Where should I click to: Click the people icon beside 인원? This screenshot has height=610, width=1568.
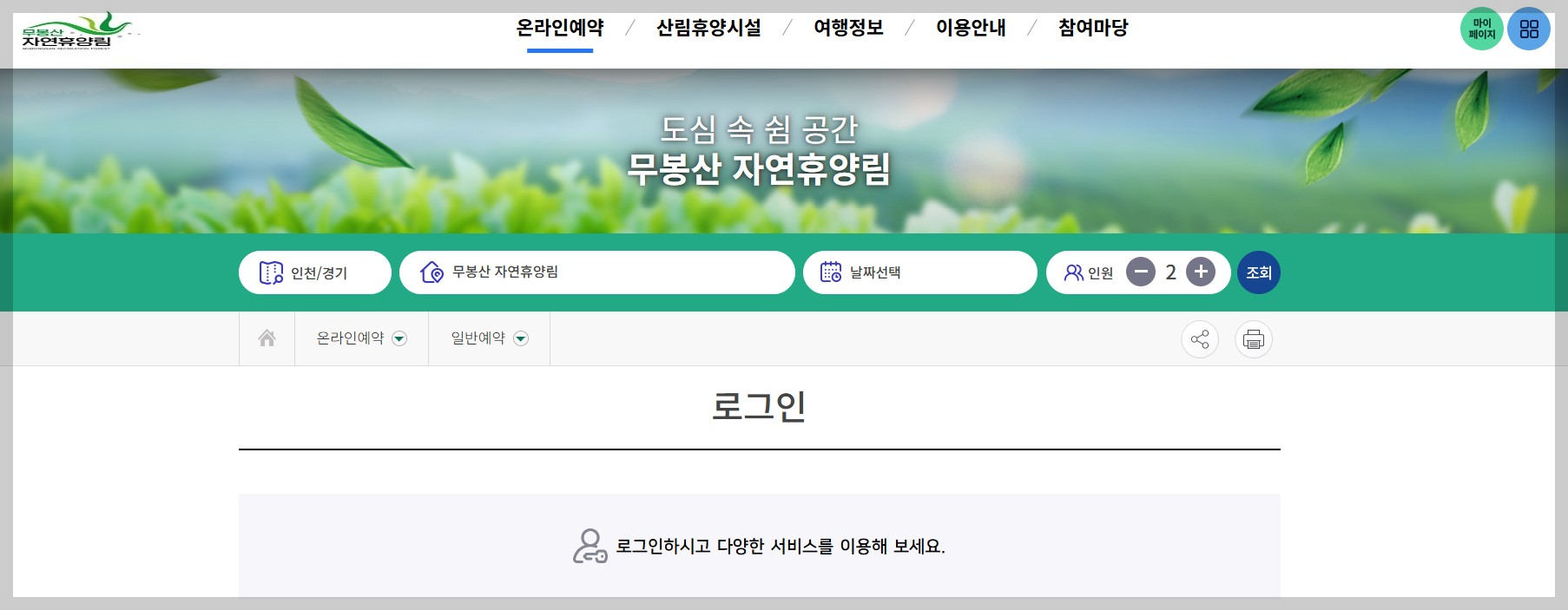coord(1074,272)
